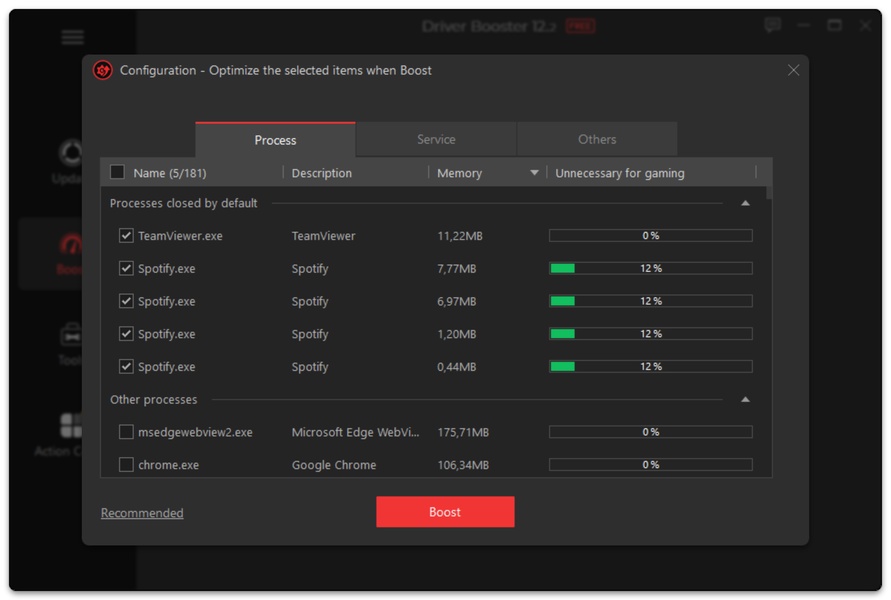Uncheck the TeamViewer.exe process checkbox
The image size is (891, 600).
(x=126, y=236)
